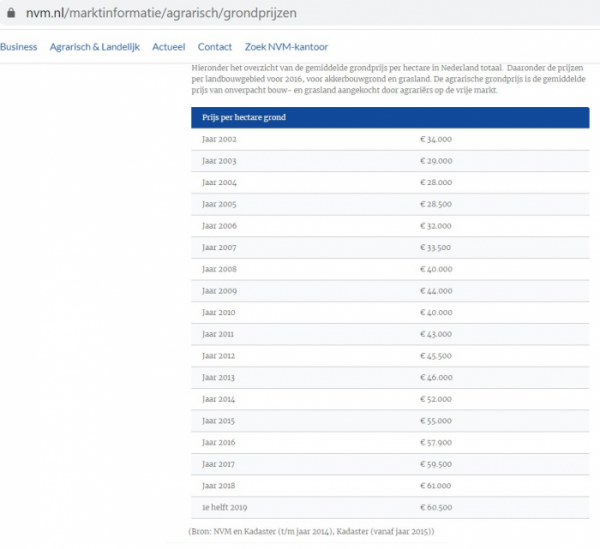The image size is (600, 549).
Task: Open the Business navigation item
Action: [18, 47]
